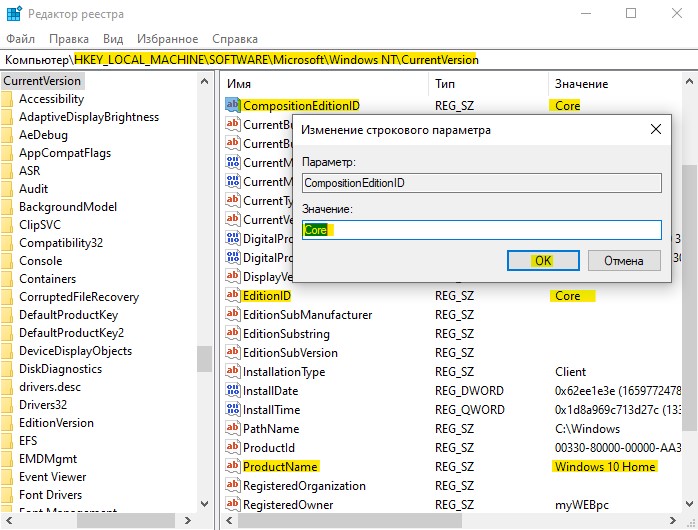Click the InstallTime QWORD icon

(x=233, y=409)
